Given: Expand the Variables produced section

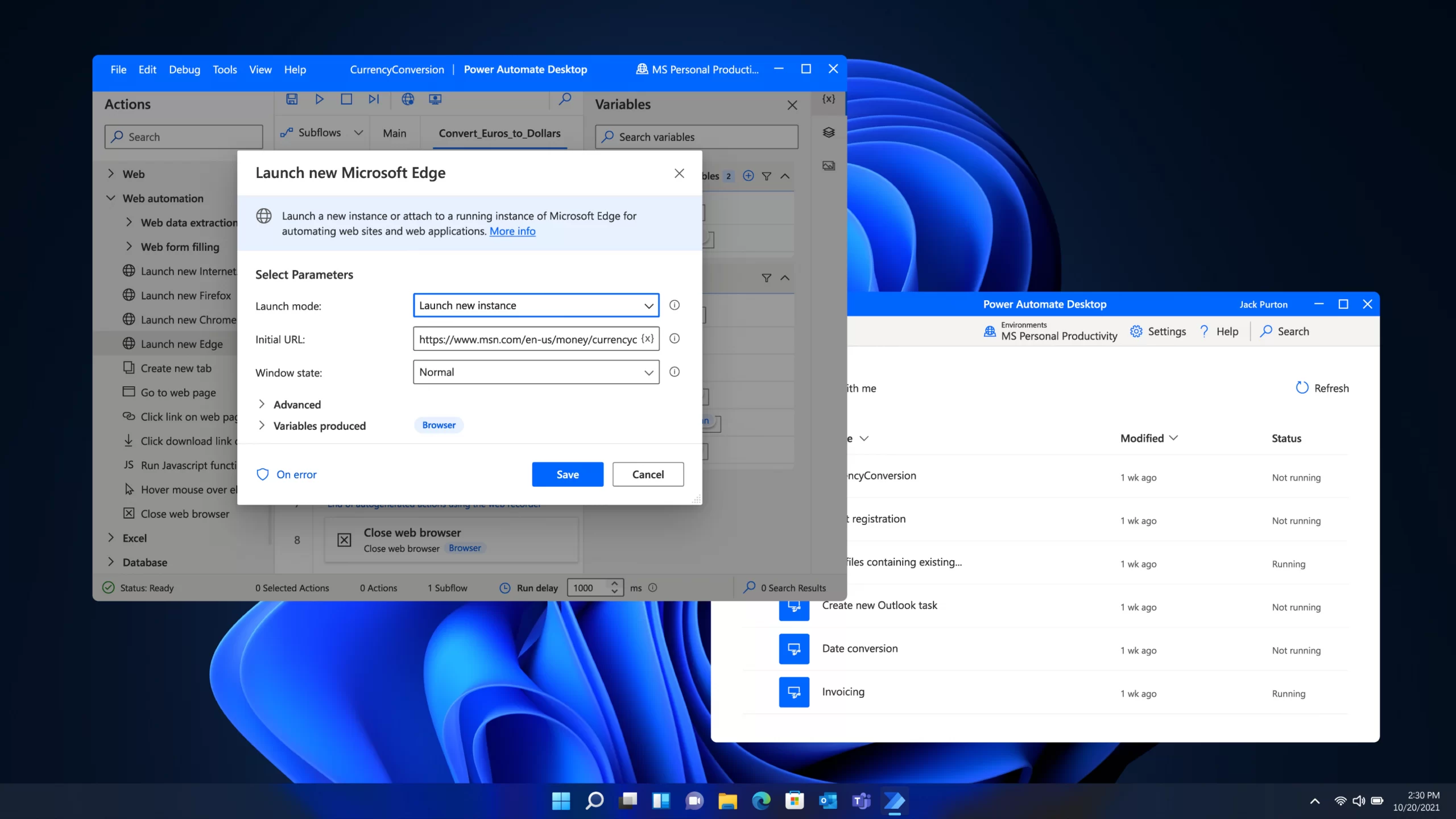Looking at the screenshot, I should click(x=261, y=425).
